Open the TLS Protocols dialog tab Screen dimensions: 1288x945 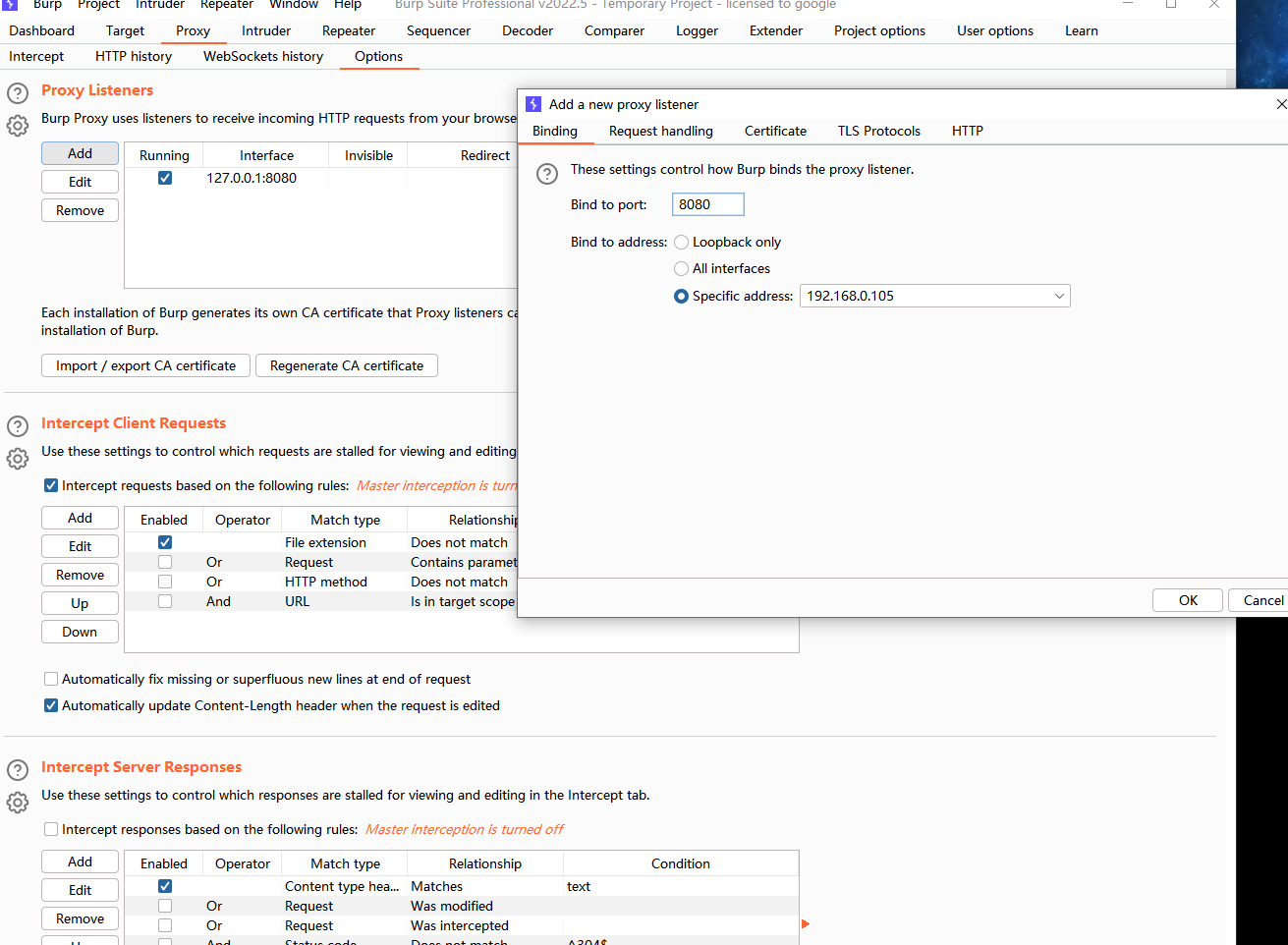pyautogui.click(x=879, y=131)
